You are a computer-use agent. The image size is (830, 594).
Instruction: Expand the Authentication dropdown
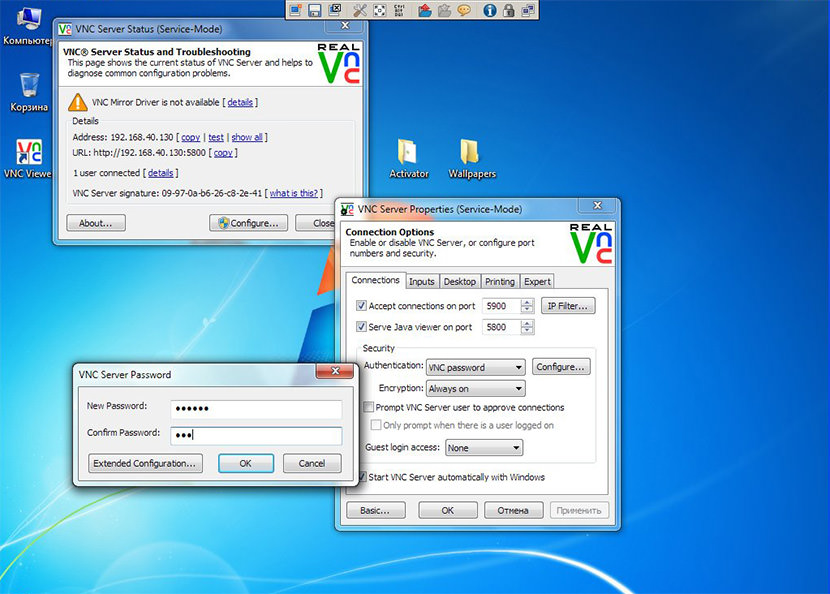point(475,368)
